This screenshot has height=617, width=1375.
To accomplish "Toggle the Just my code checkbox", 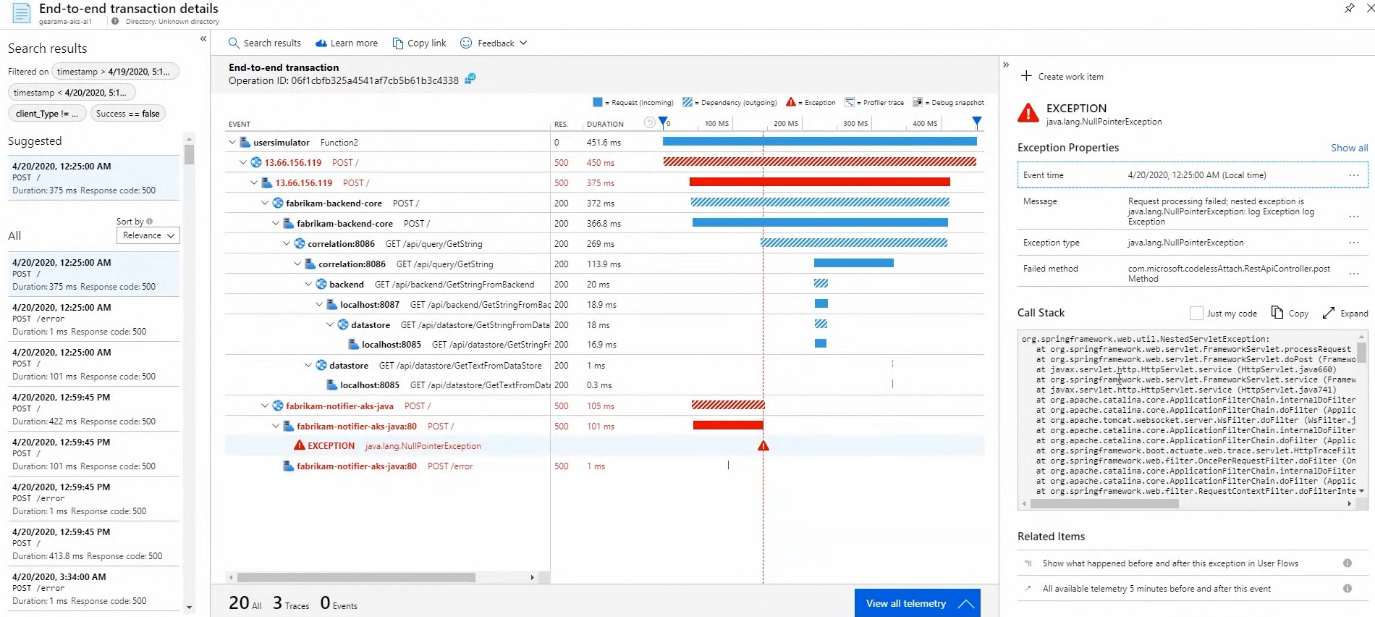I will 1197,313.
